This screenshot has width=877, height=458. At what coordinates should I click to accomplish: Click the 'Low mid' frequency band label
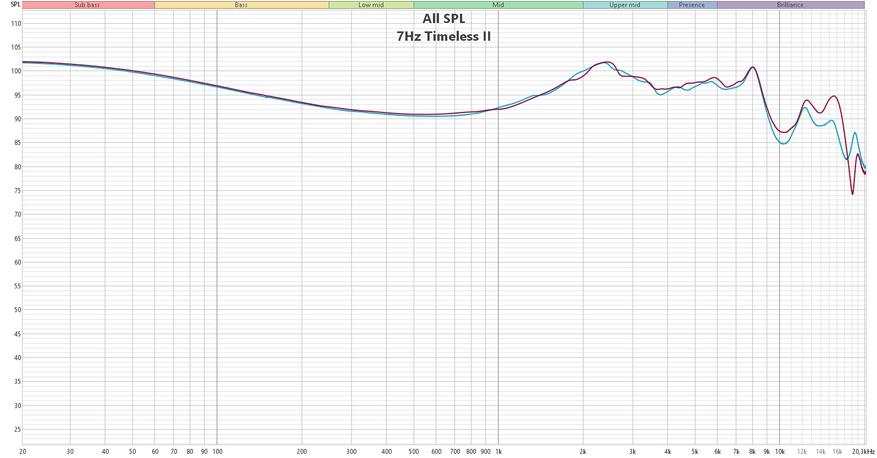371,4
